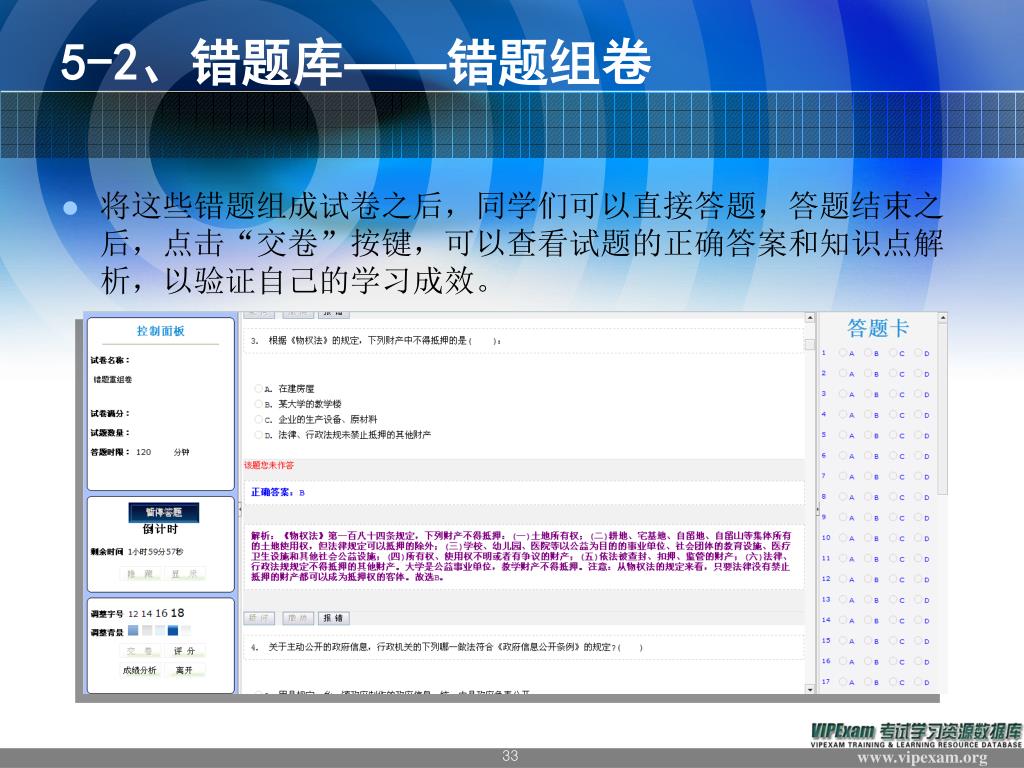Mark B for question 14 on answer card
This screenshot has width=1024, height=768.
(868, 620)
